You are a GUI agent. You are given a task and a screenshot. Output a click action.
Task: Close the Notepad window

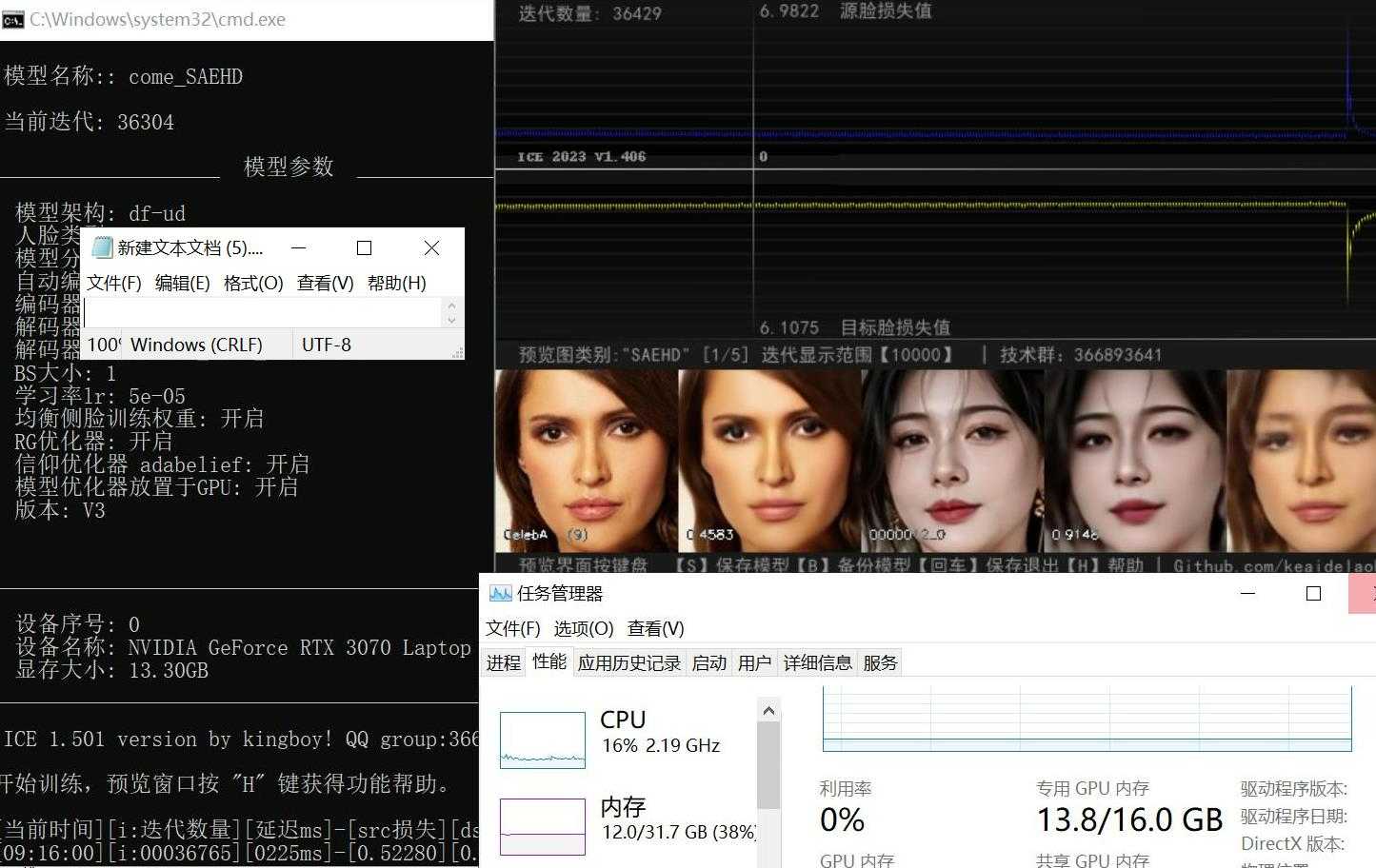[431, 247]
